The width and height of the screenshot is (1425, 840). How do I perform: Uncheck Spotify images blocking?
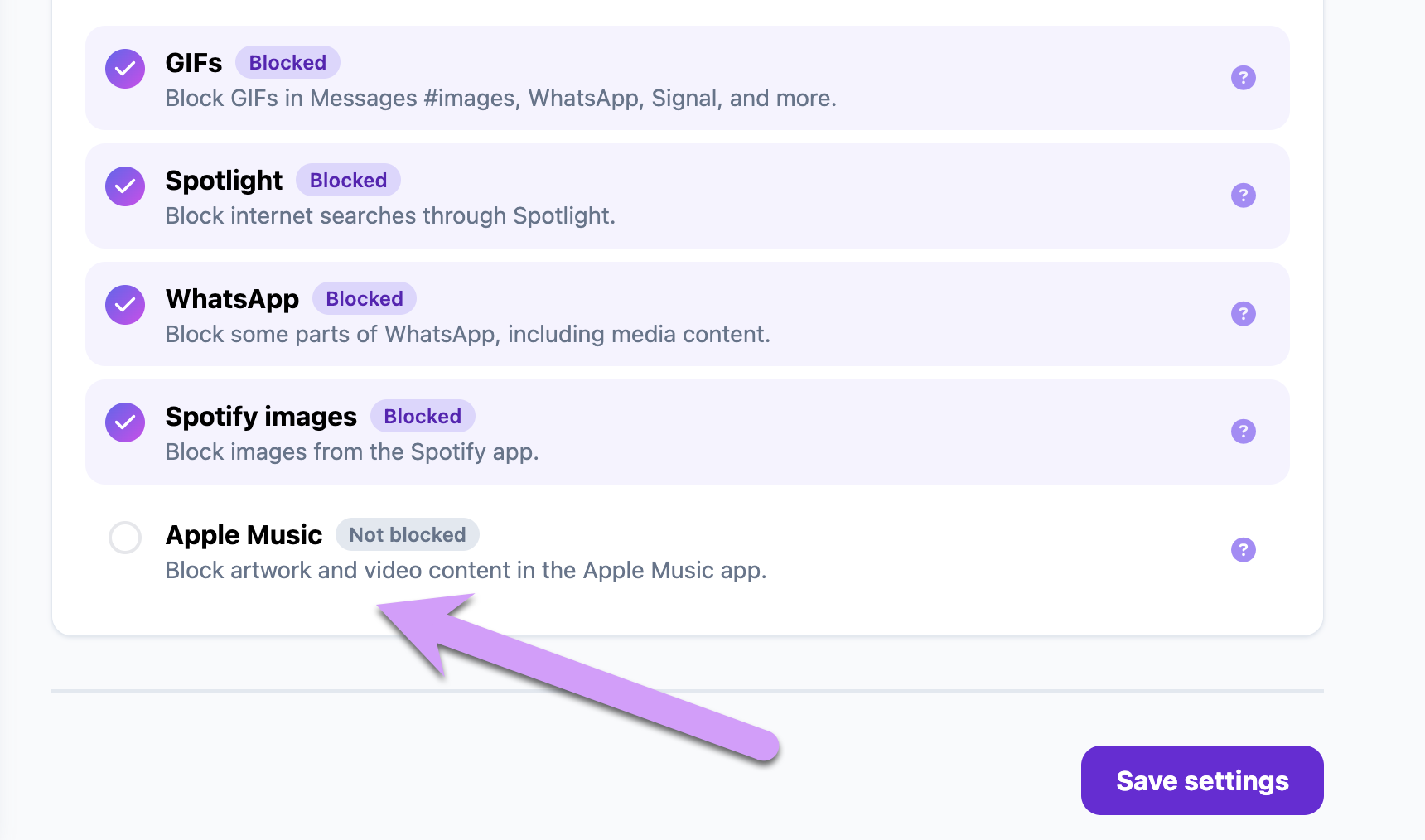pos(125,422)
